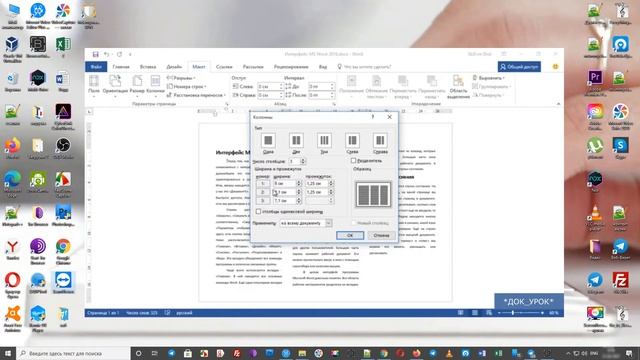Click the spinner arrows for column 2 spacing

[x=331, y=192]
